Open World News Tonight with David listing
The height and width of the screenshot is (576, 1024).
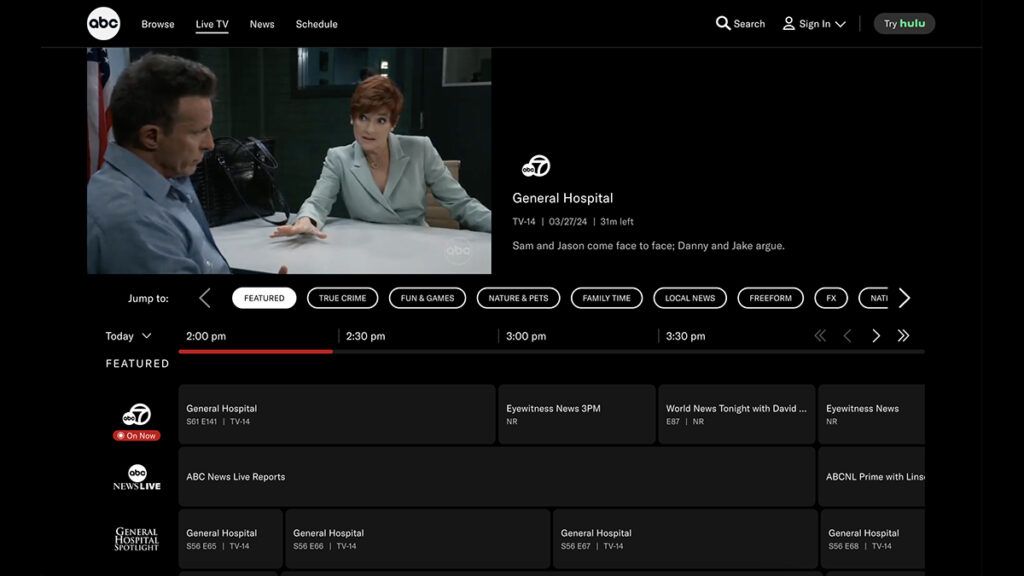(x=737, y=414)
